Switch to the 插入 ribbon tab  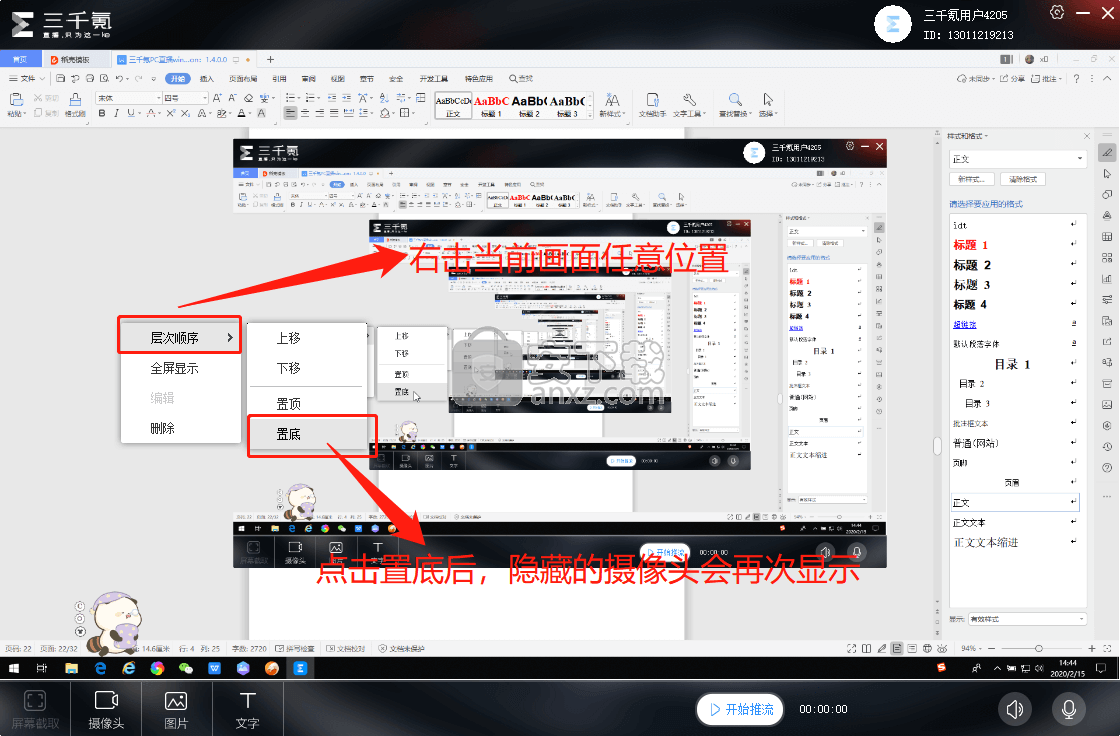click(x=207, y=79)
